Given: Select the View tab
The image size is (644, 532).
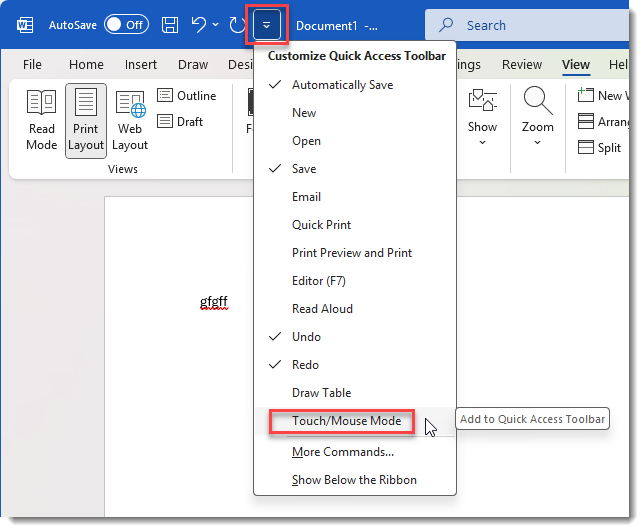Looking at the screenshot, I should tap(576, 64).
